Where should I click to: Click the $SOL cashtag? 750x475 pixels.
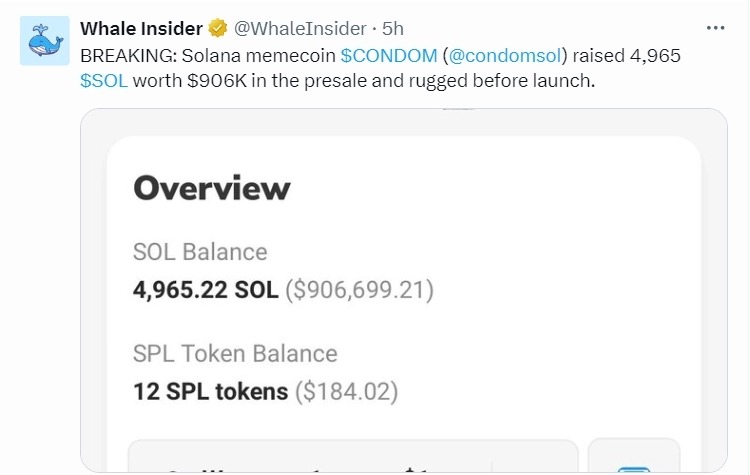click(x=104, y=81)
